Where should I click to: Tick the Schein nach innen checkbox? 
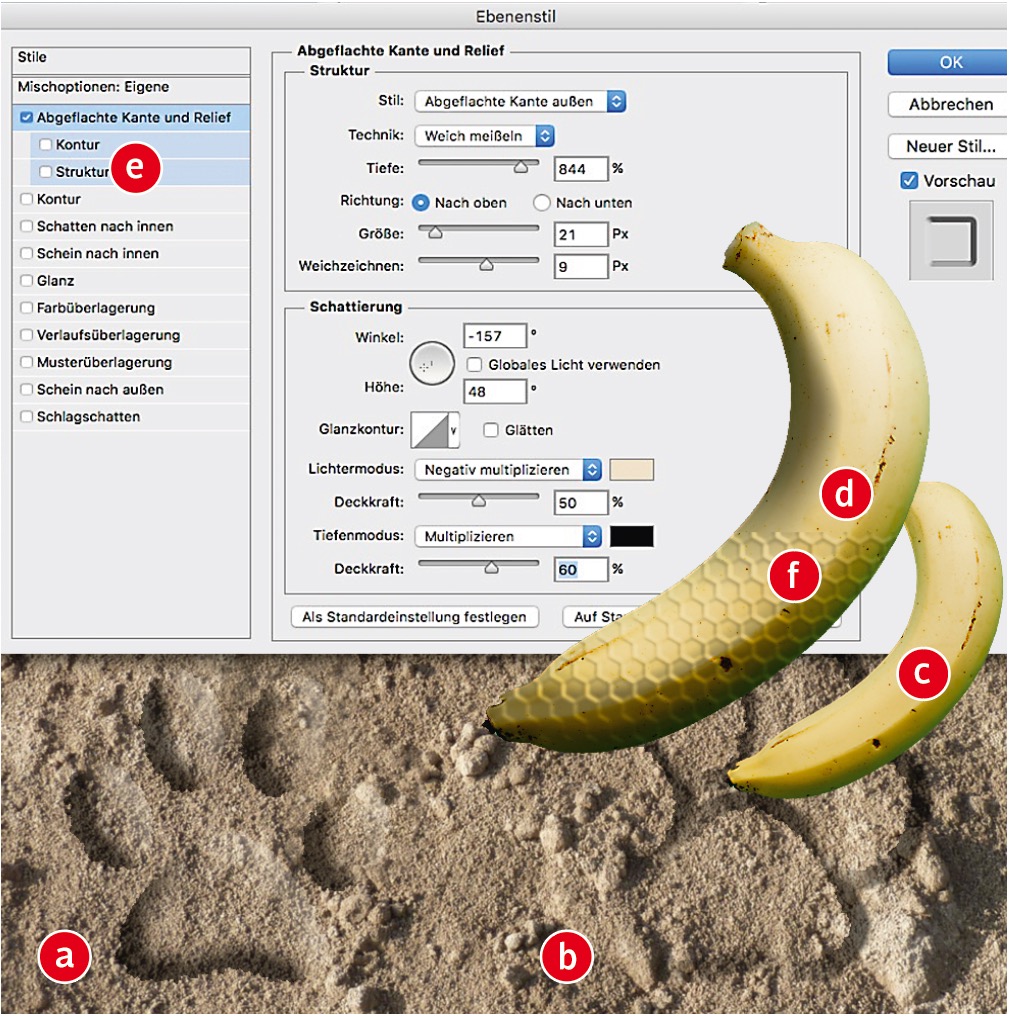point(27,253)
